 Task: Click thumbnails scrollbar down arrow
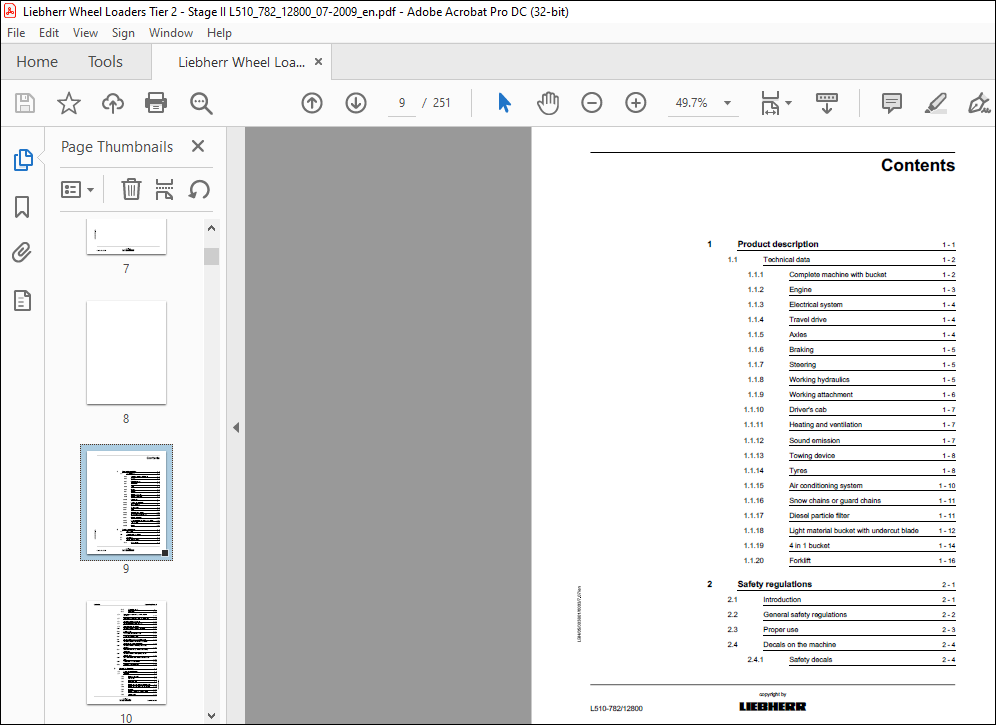pyautogui.click(x=212, y=715)
